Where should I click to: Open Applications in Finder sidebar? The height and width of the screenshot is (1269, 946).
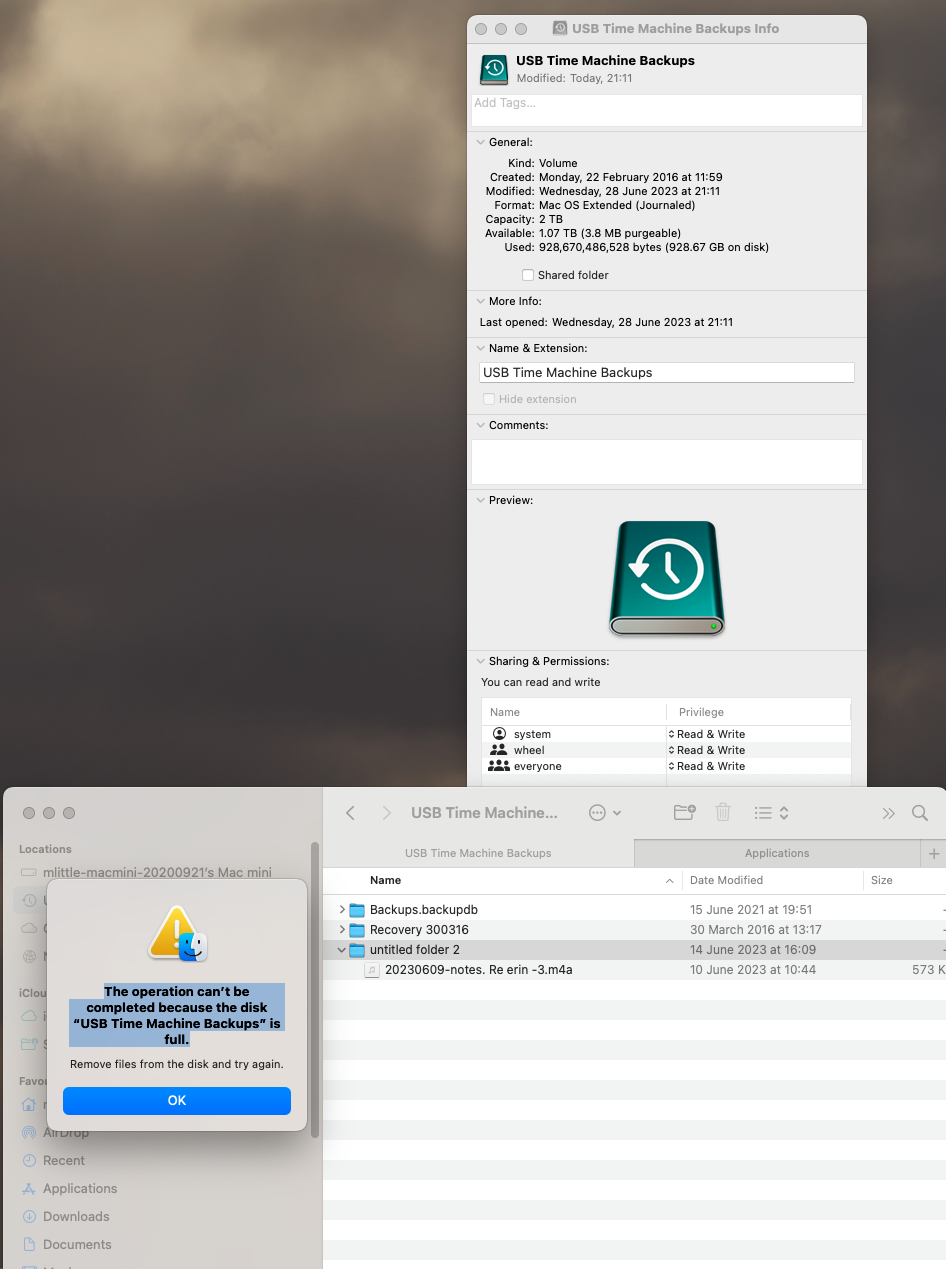point(80,1188)
